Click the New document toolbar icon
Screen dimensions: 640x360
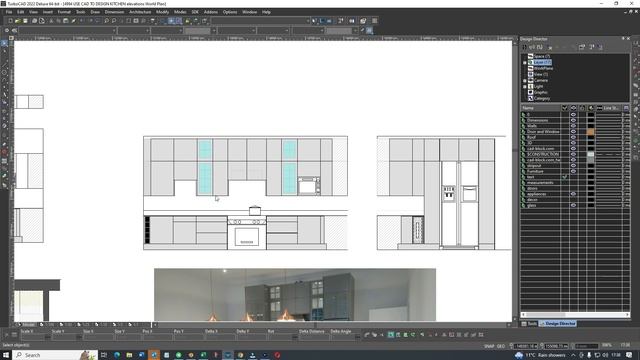coord(10,21)
